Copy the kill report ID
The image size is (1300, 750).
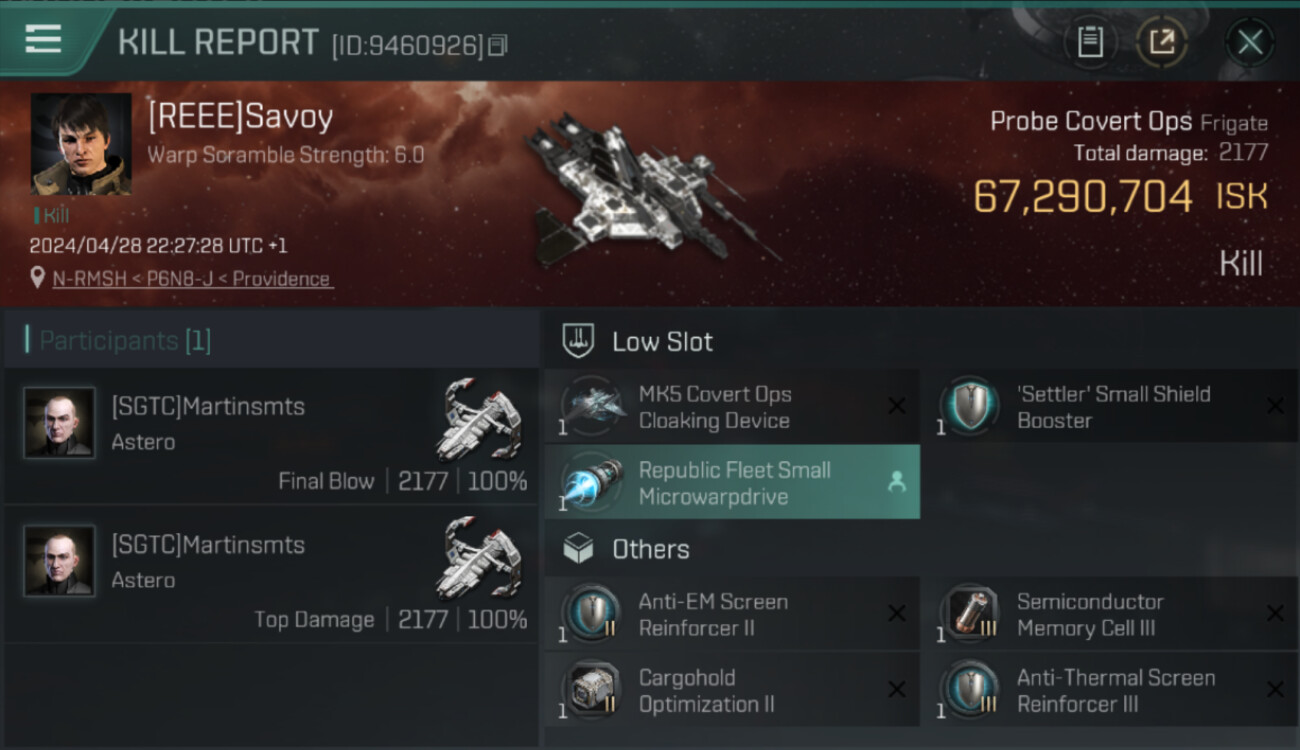498,45
